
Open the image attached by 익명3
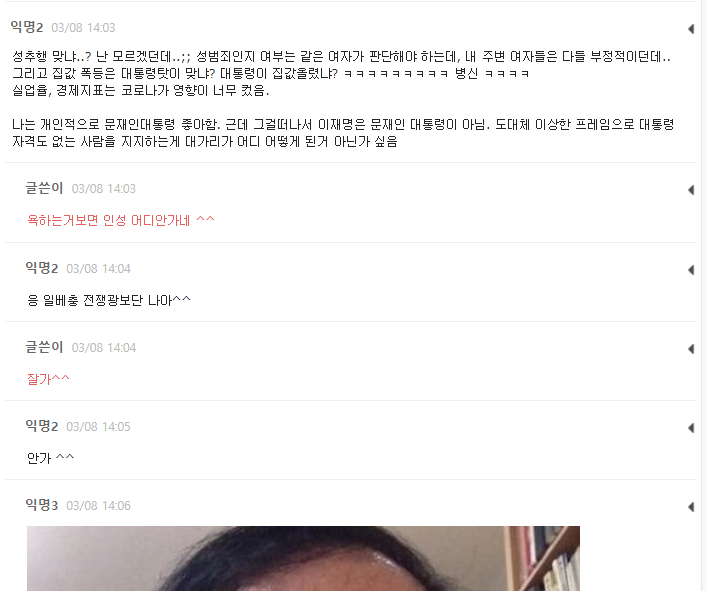tap(303, 558)
